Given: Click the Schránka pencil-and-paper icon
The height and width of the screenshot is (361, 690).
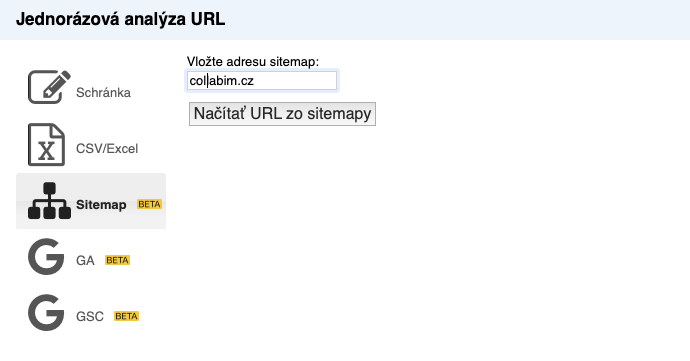Looking at the screenshot, I should coord(49,87).
